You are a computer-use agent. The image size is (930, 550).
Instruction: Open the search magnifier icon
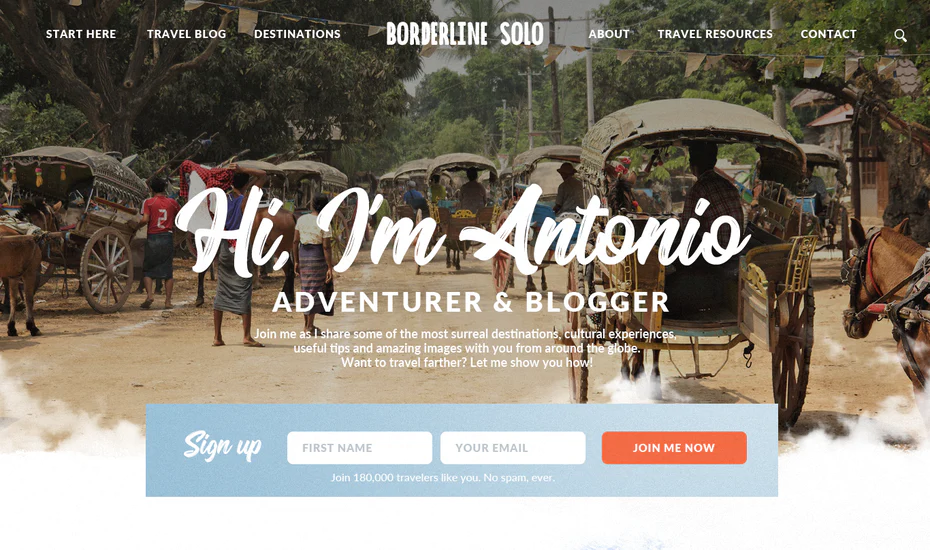coord(900,35)
